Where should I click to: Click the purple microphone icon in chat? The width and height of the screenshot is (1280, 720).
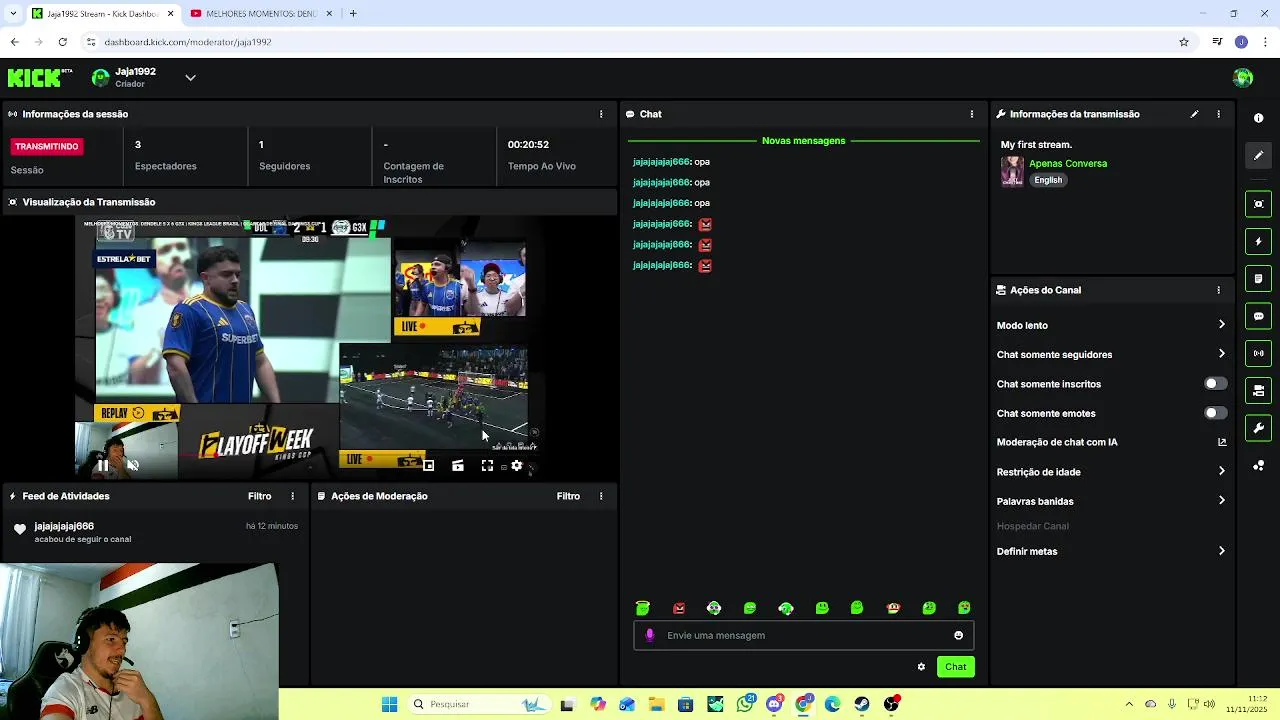(x=650, y=635)
